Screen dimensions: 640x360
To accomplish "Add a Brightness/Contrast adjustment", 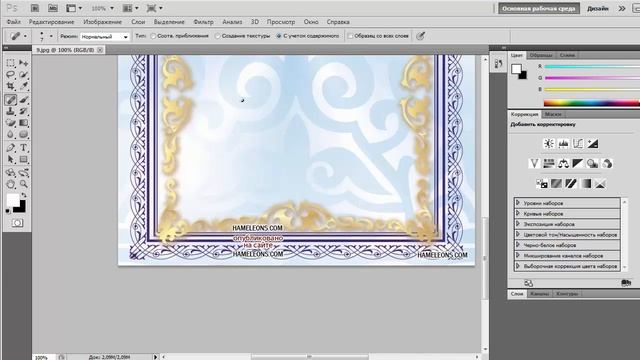I will (549, 144).
